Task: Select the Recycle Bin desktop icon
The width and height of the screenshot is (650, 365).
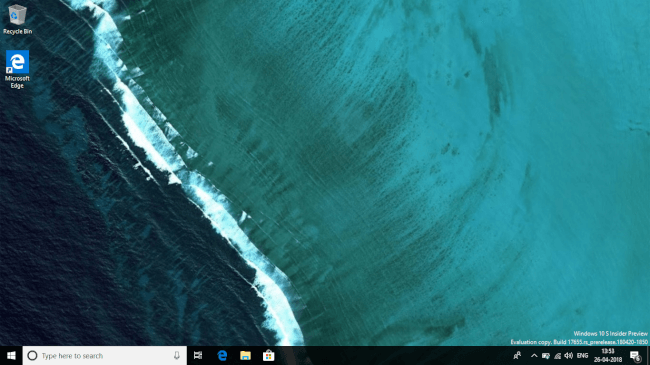Action: coord(17,19)
